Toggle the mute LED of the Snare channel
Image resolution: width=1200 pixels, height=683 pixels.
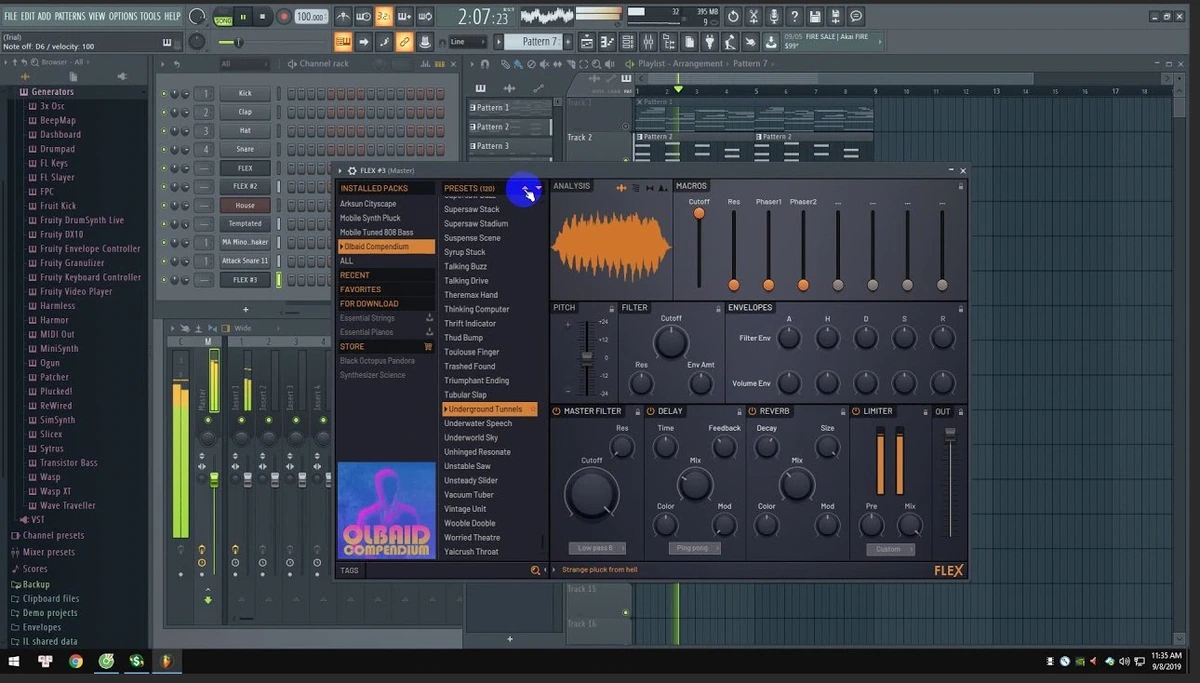[164, 149]
